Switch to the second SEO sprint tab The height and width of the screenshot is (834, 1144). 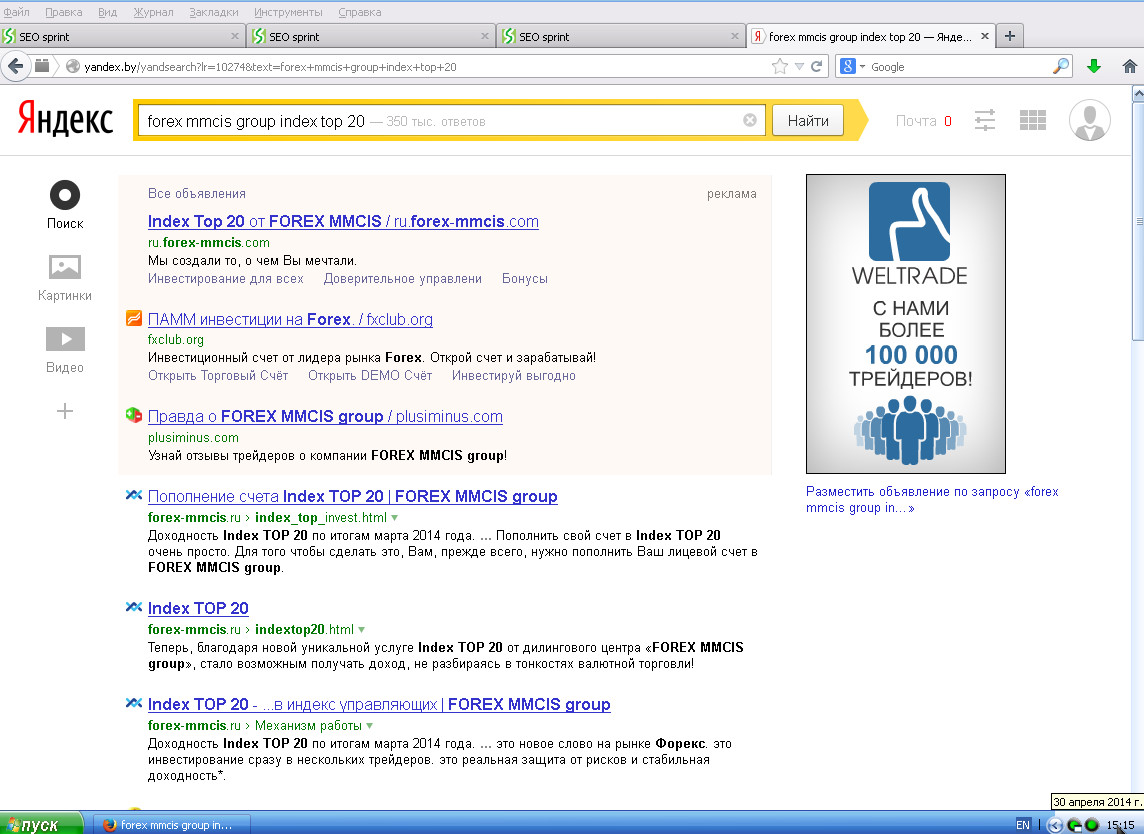(x=372, y=36)
